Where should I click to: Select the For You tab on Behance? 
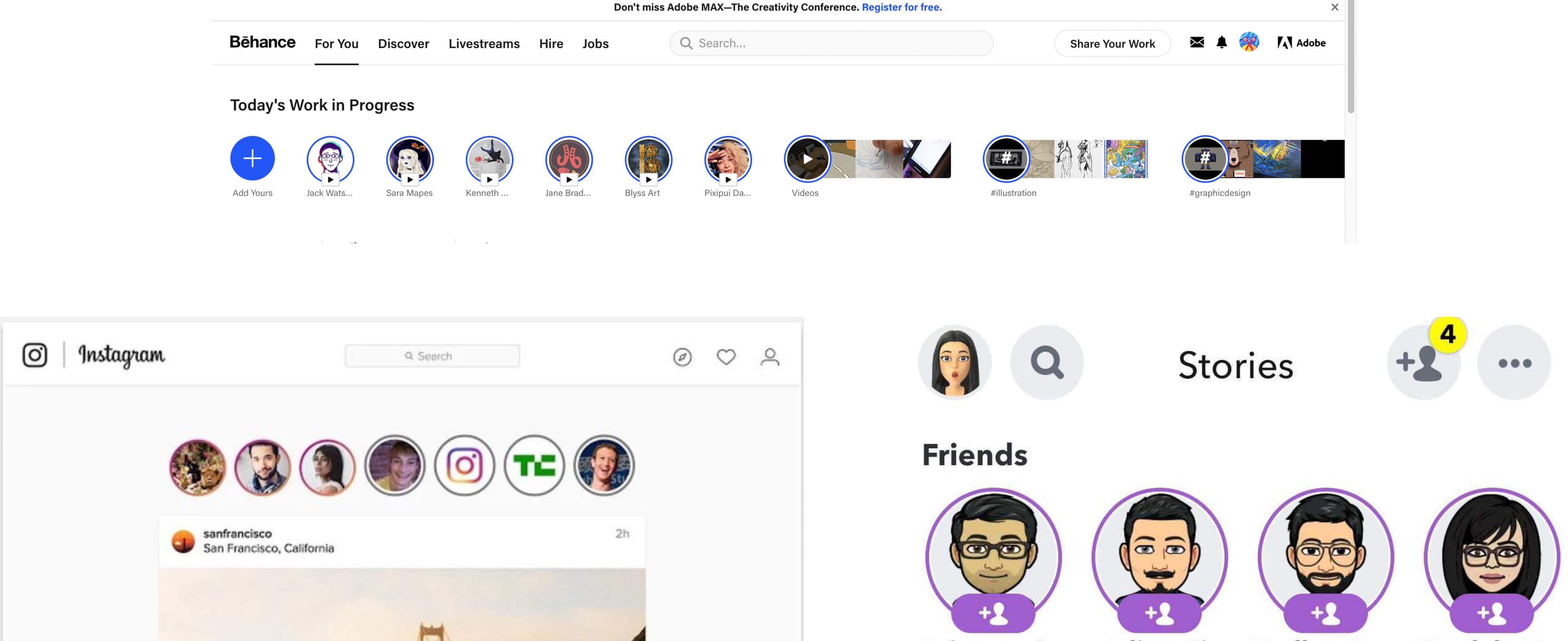336,43
